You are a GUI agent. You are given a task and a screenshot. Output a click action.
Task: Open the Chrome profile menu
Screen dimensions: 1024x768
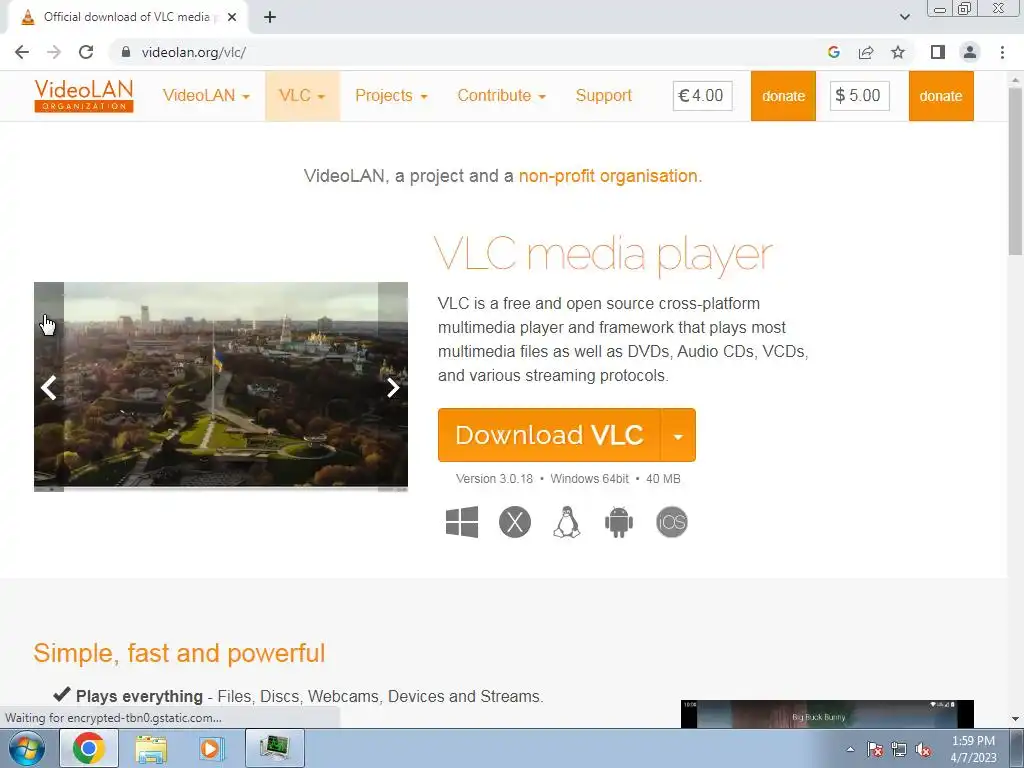click(x=970, y=52)
